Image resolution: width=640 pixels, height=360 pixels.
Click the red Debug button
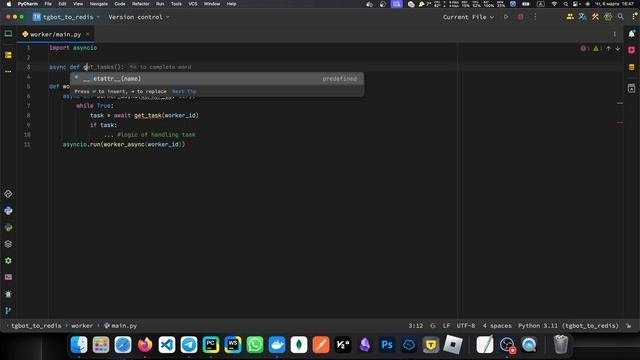[521, 17]
